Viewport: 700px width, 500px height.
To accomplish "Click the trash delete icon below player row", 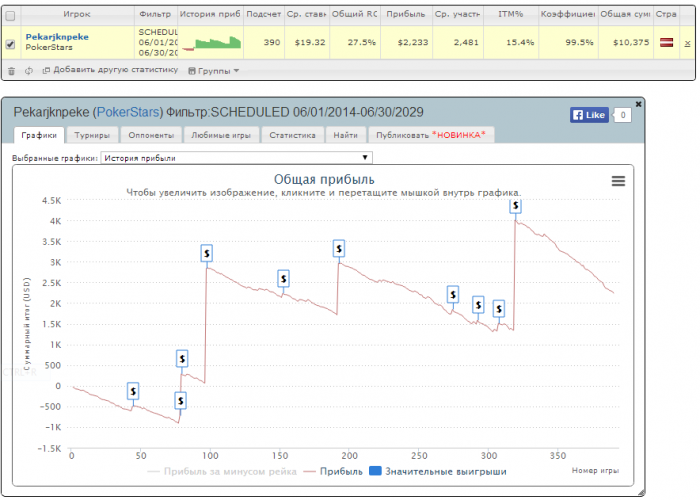I will (12, 71).
